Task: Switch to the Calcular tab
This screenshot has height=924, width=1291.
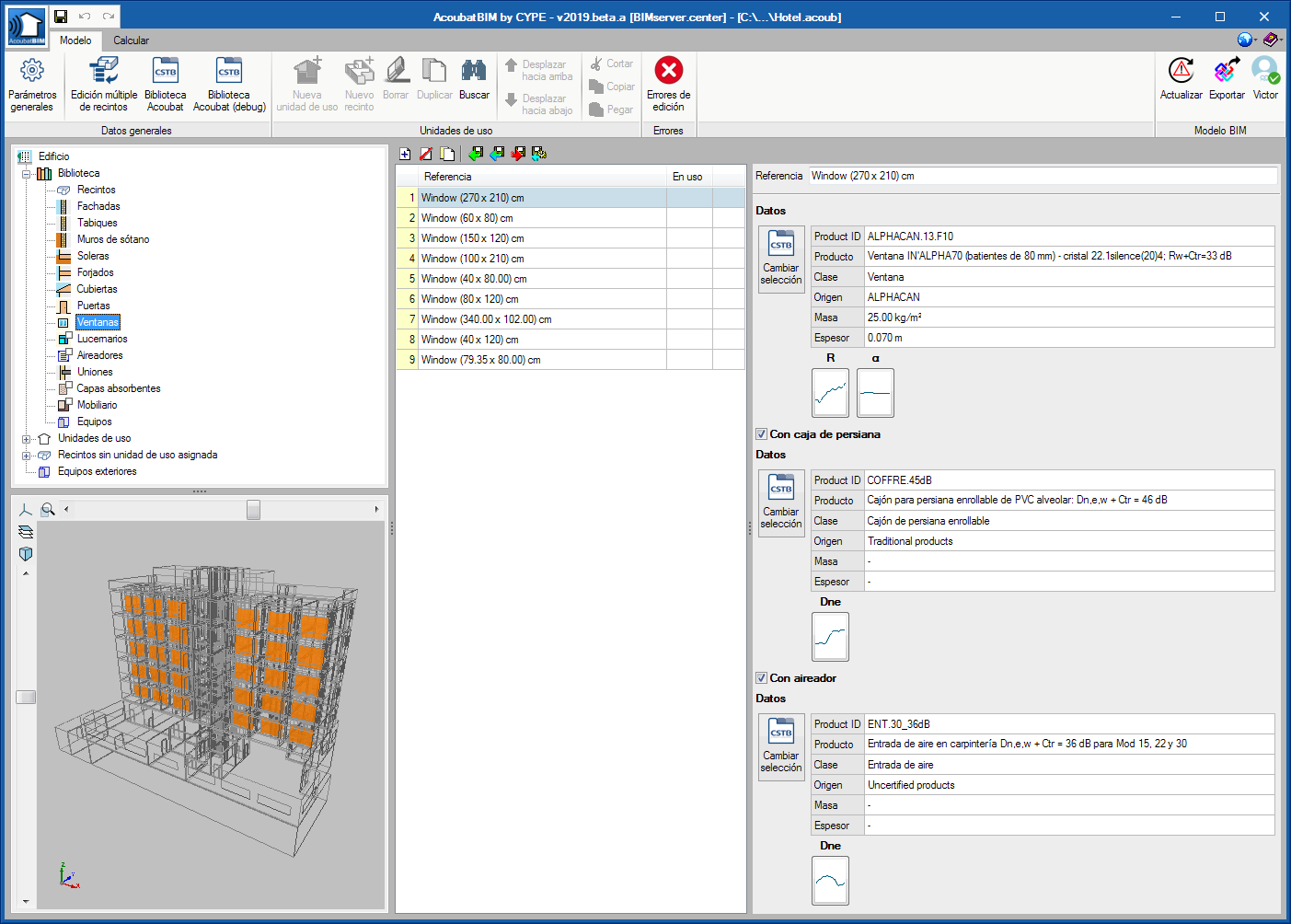Action: tap(131, 40)
